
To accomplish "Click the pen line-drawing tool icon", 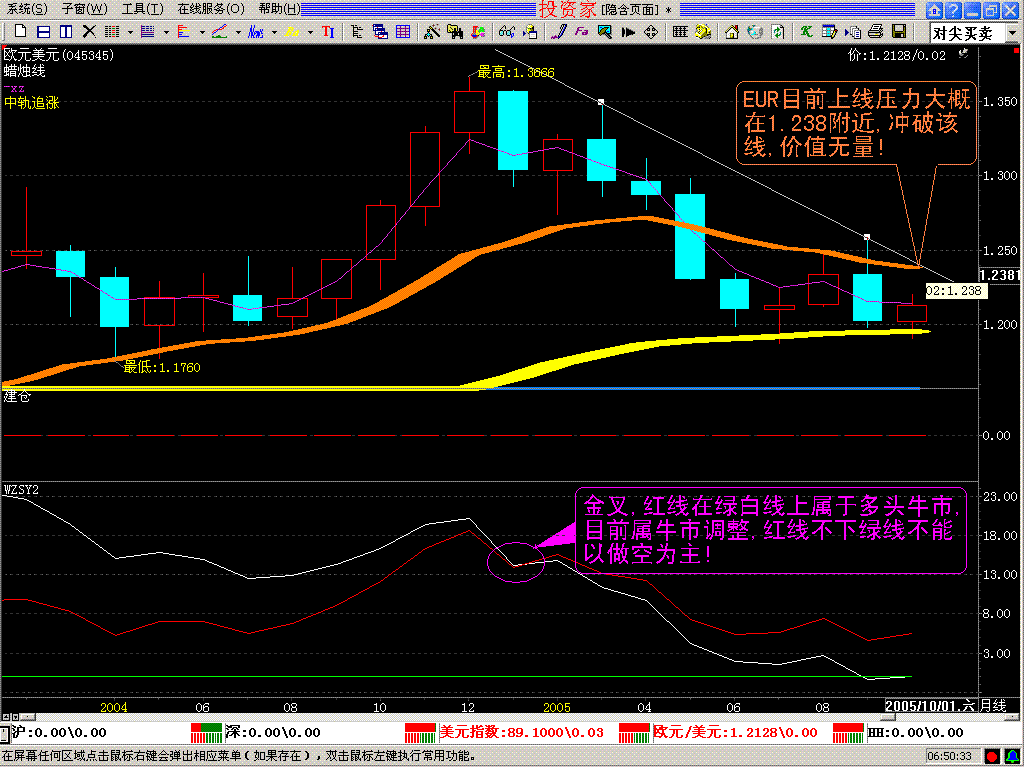I will (558, 31).
